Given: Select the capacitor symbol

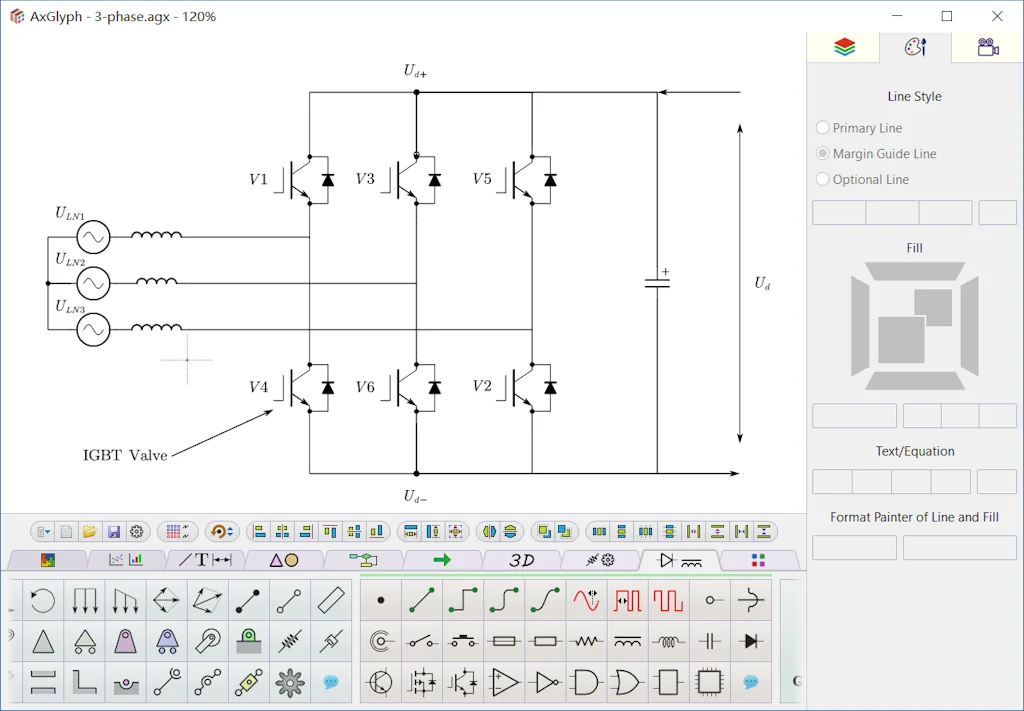Looking at the screenshot, I should [x=709, y=640].
